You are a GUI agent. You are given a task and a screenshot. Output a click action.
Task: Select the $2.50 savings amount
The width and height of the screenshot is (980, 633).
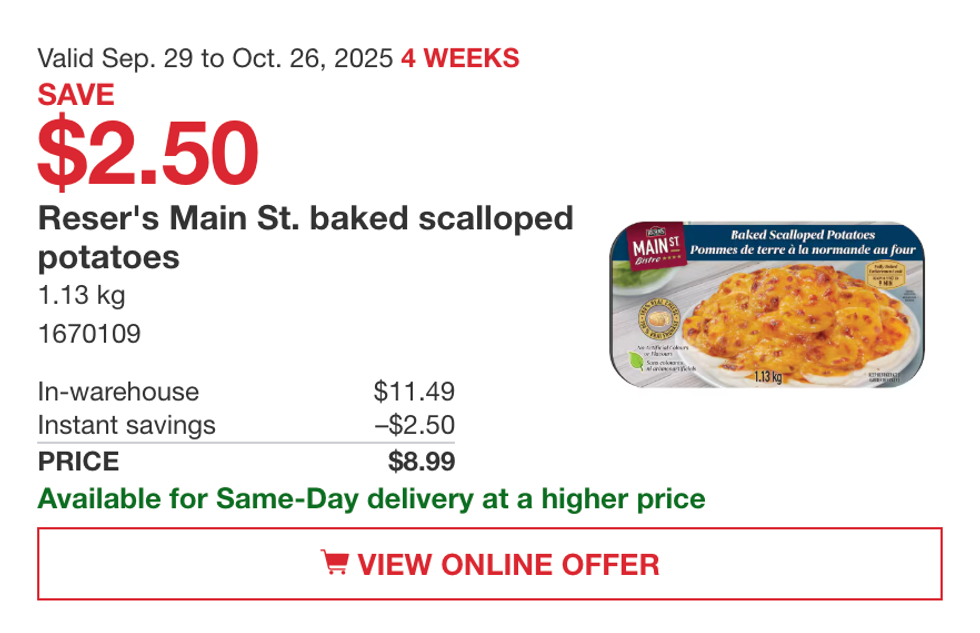[150, 151]
